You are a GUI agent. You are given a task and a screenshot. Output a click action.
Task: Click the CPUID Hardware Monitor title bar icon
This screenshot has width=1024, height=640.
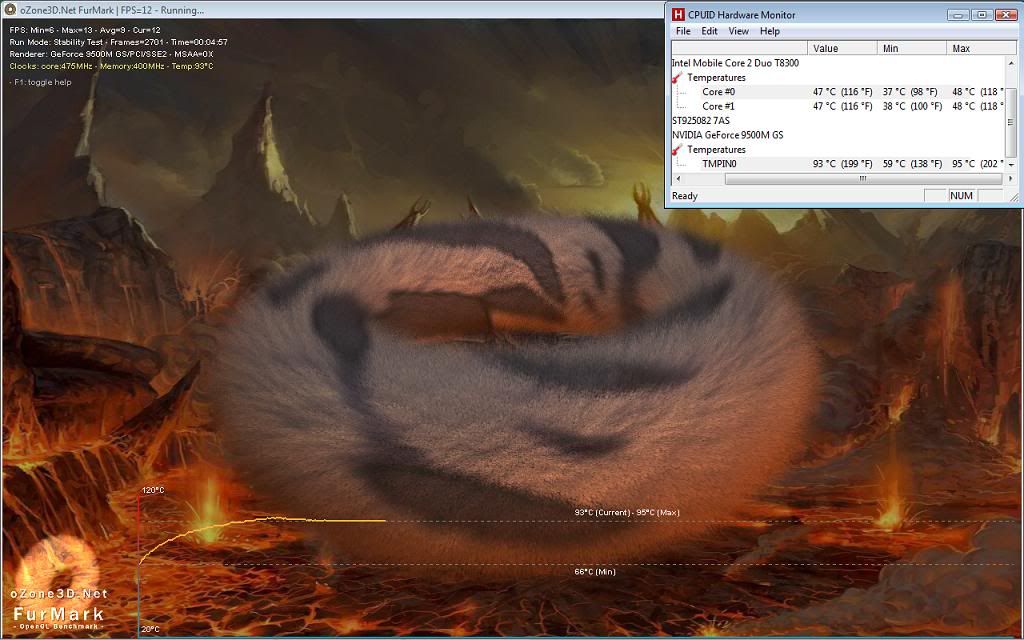coord(679,14)
